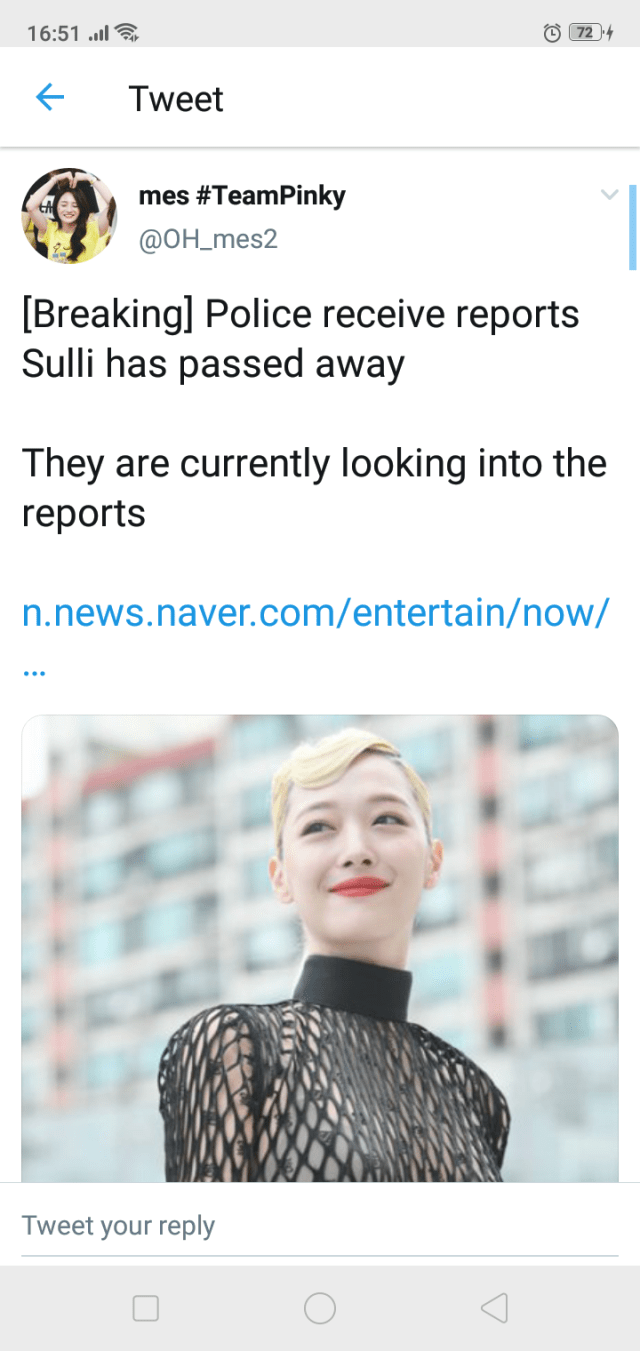Open the attached tweet photo
Viewport: 640px width, 1351px height.
tap(320, 948)
